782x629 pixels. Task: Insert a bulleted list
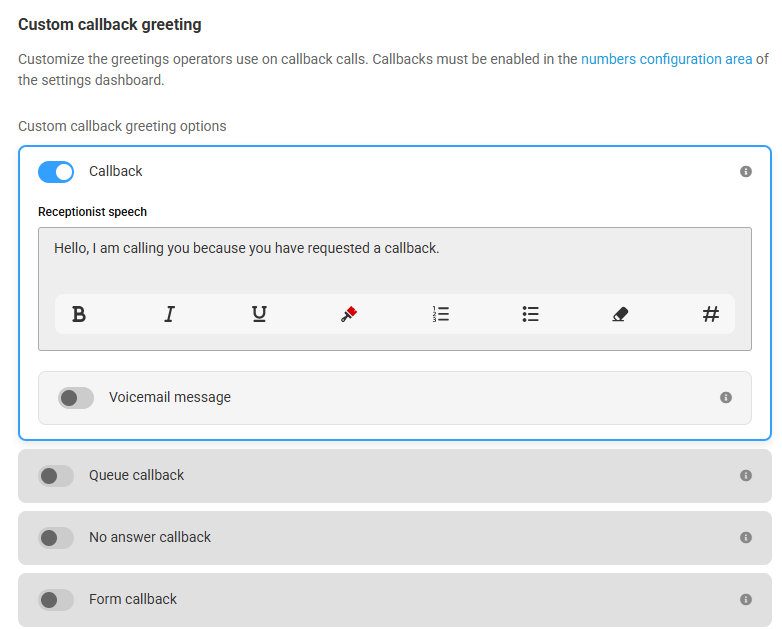[x=531, y=314]
